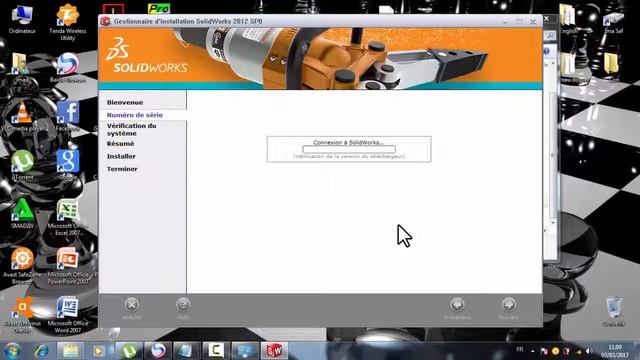The image size is (640, 360).
Task: Open Avast antivirus desktop icon
Action: tap(22, 314)
